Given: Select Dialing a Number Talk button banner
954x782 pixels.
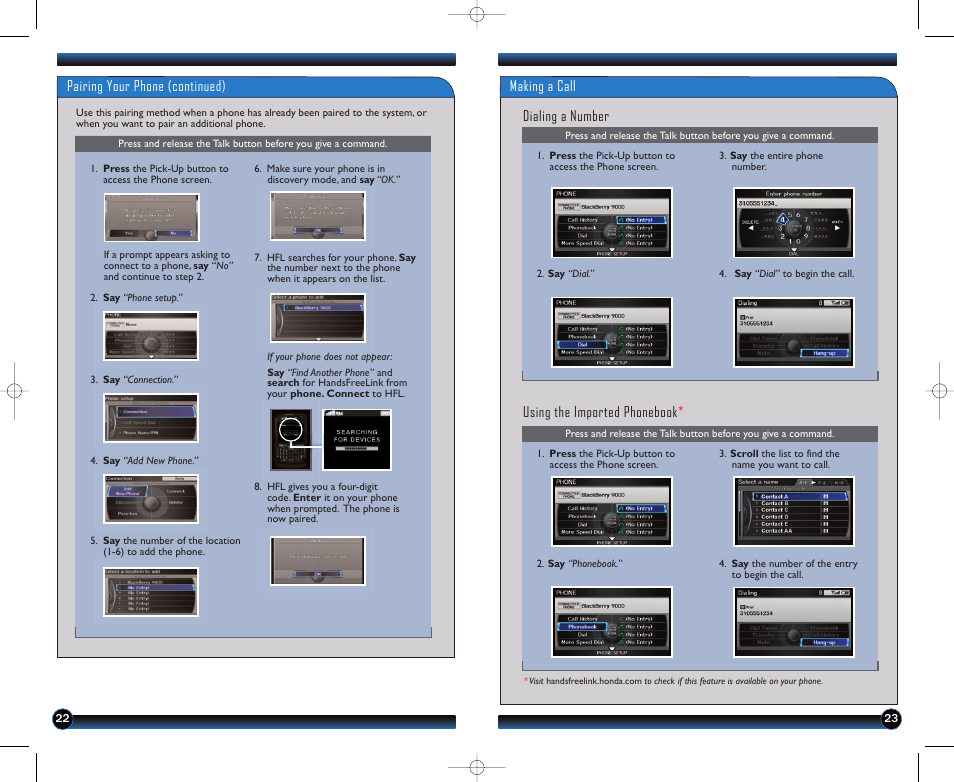Looking at the screenshot, I should pyautogui.click(x=700, y=136).
